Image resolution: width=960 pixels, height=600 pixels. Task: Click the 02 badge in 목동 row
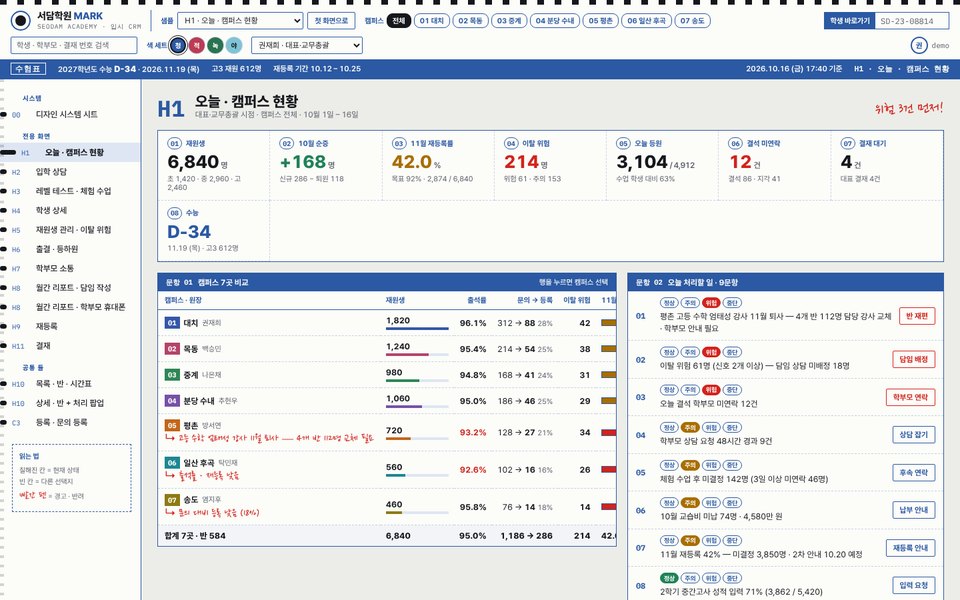pos(172,349)
